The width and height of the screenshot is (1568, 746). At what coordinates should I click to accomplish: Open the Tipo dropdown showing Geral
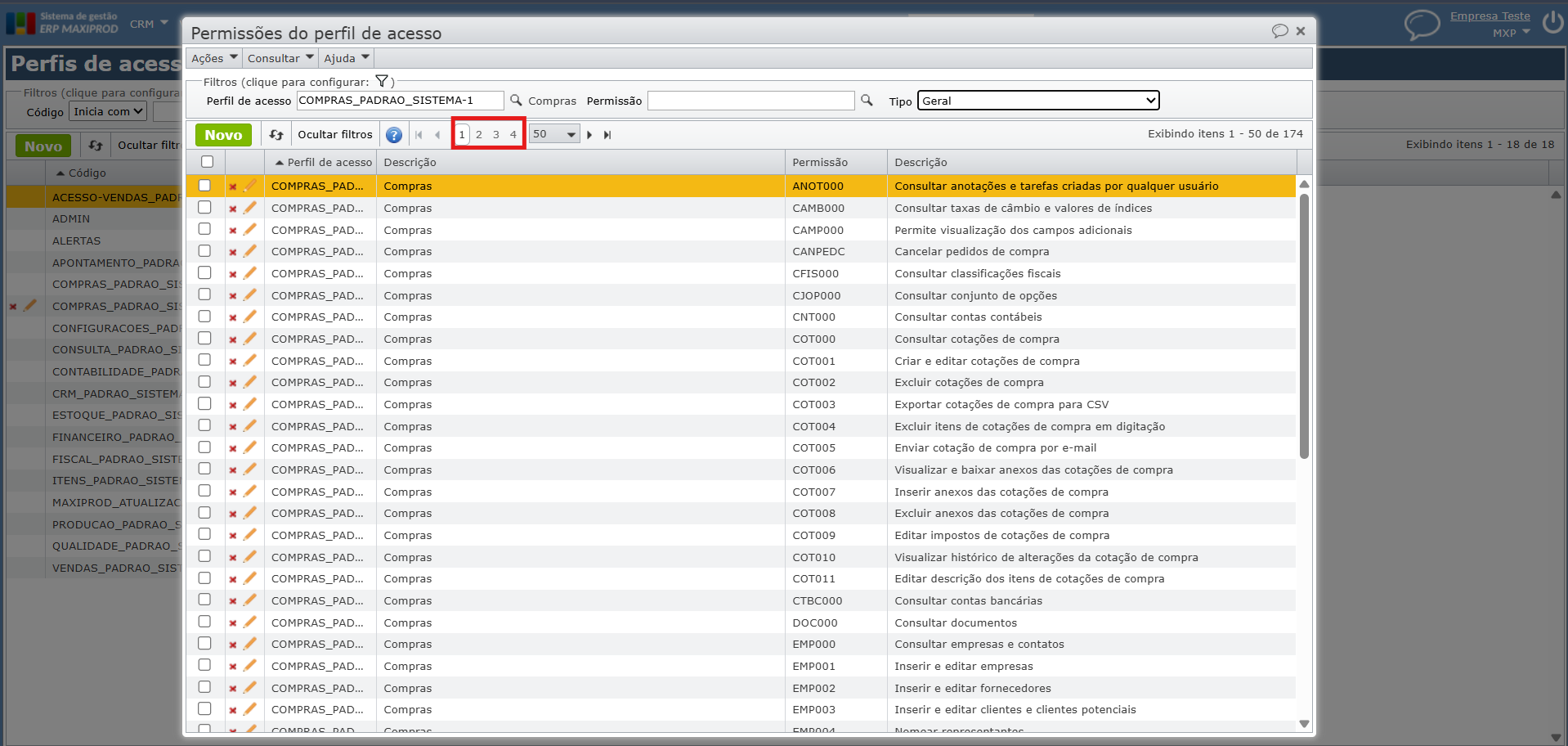[x=1038, y=101]
